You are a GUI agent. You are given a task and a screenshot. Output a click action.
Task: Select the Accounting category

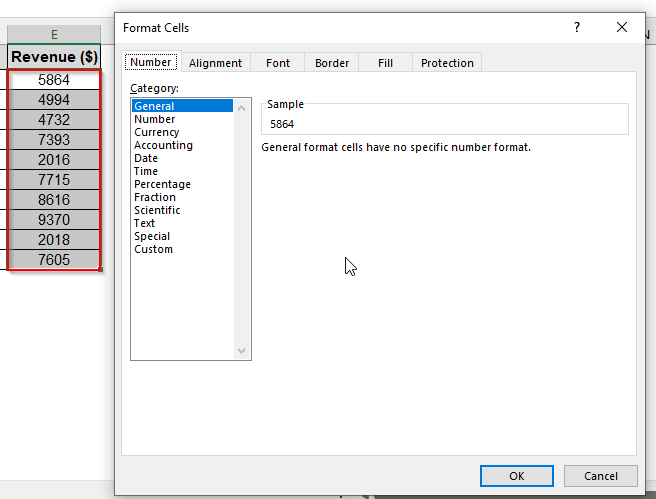[163, 145]
